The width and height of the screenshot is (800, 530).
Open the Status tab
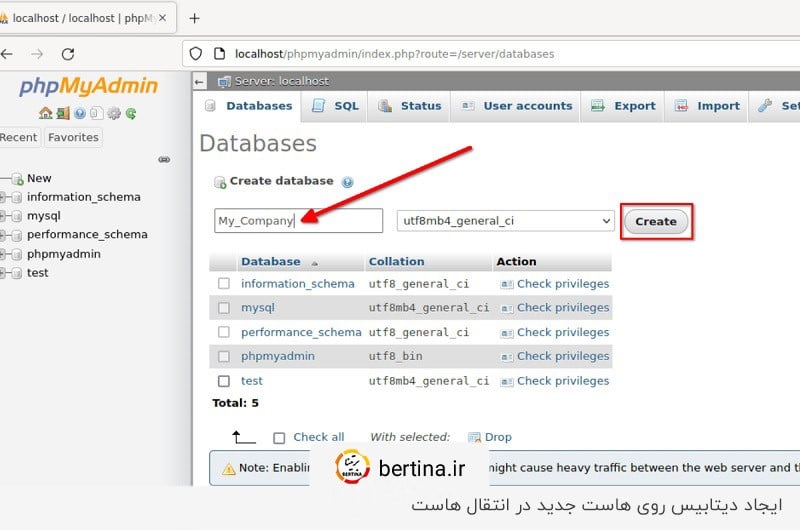click(409, 106)
